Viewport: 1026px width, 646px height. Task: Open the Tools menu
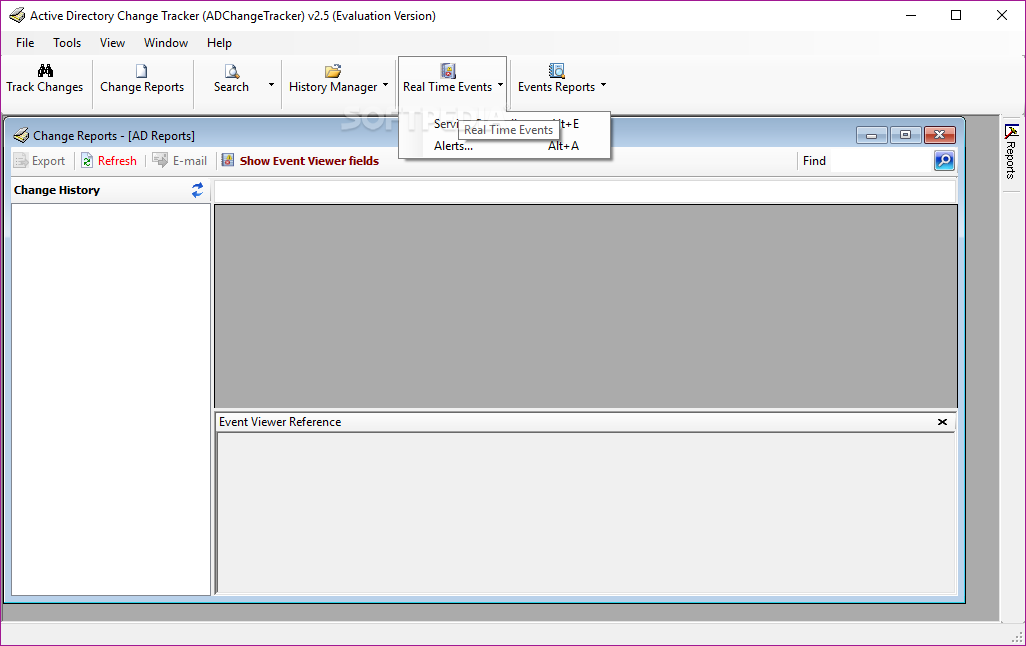tap(67, 43)
